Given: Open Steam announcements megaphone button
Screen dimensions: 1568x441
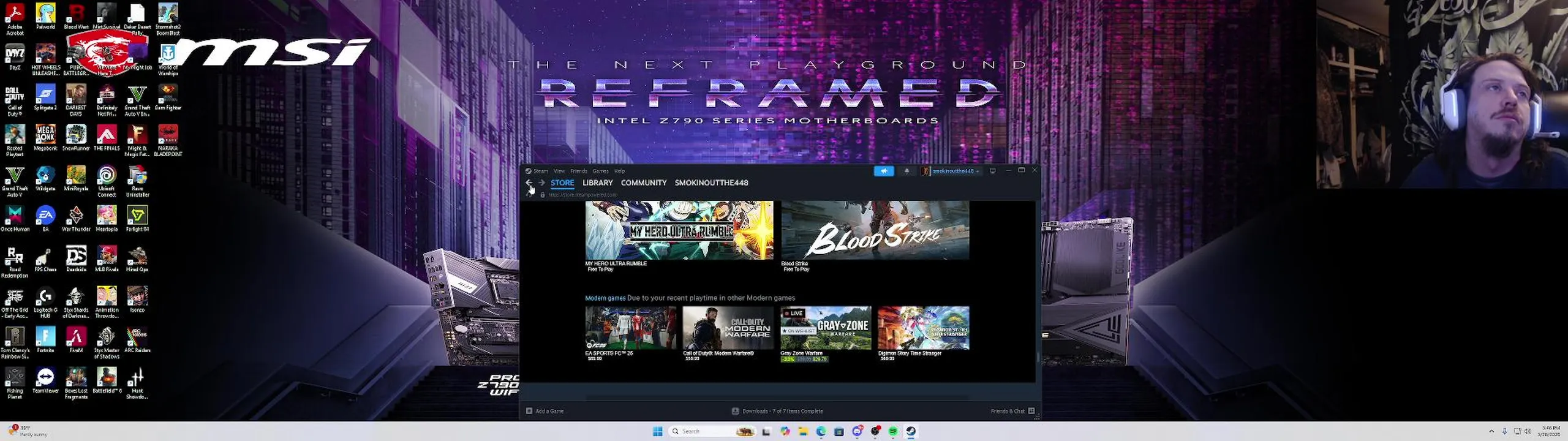Looking at the screenshot, I should pyautogui.click(x=883, y=171).
